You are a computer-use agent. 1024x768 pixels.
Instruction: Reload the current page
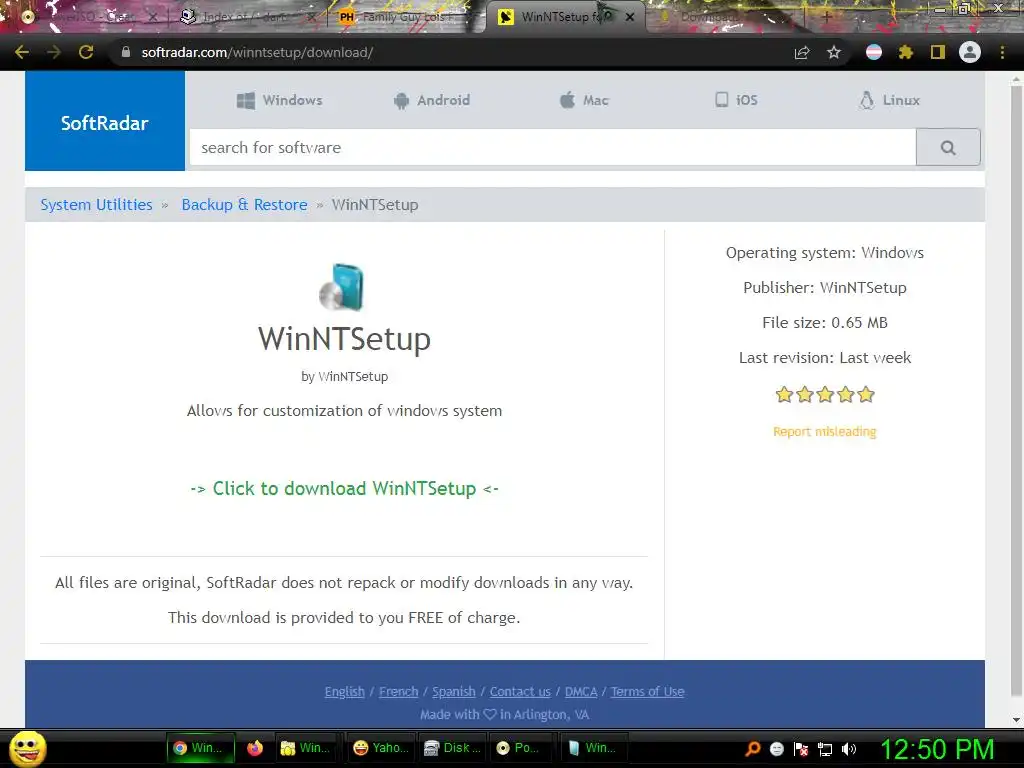86,52
